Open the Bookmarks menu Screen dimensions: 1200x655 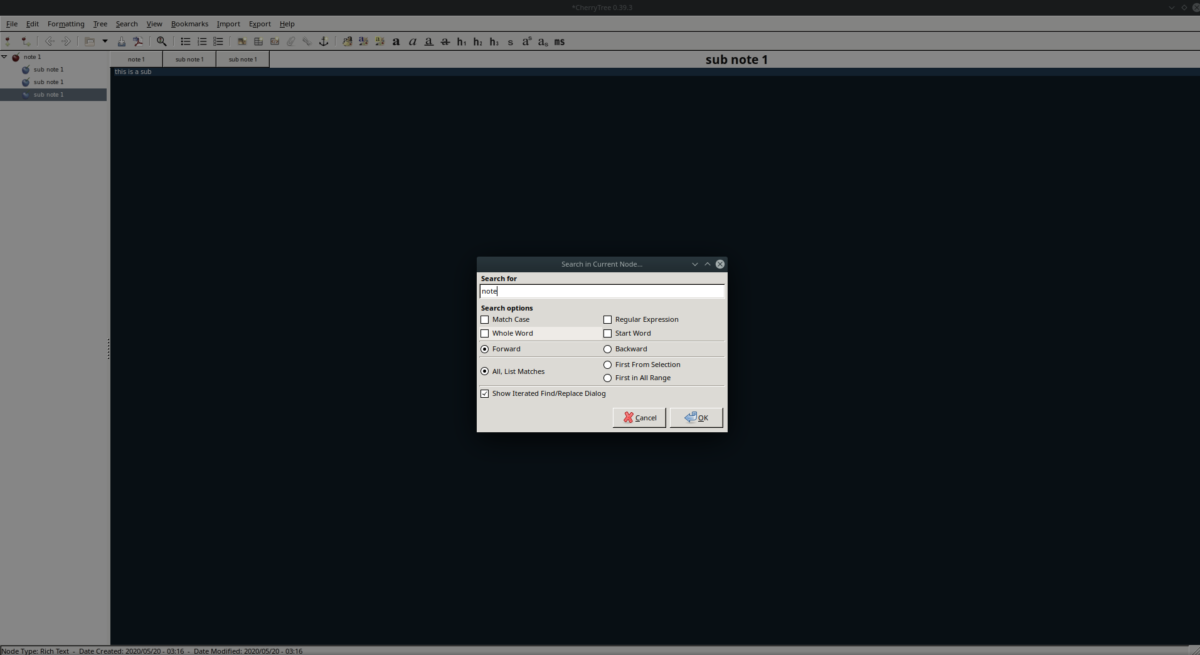coord(189,23)
